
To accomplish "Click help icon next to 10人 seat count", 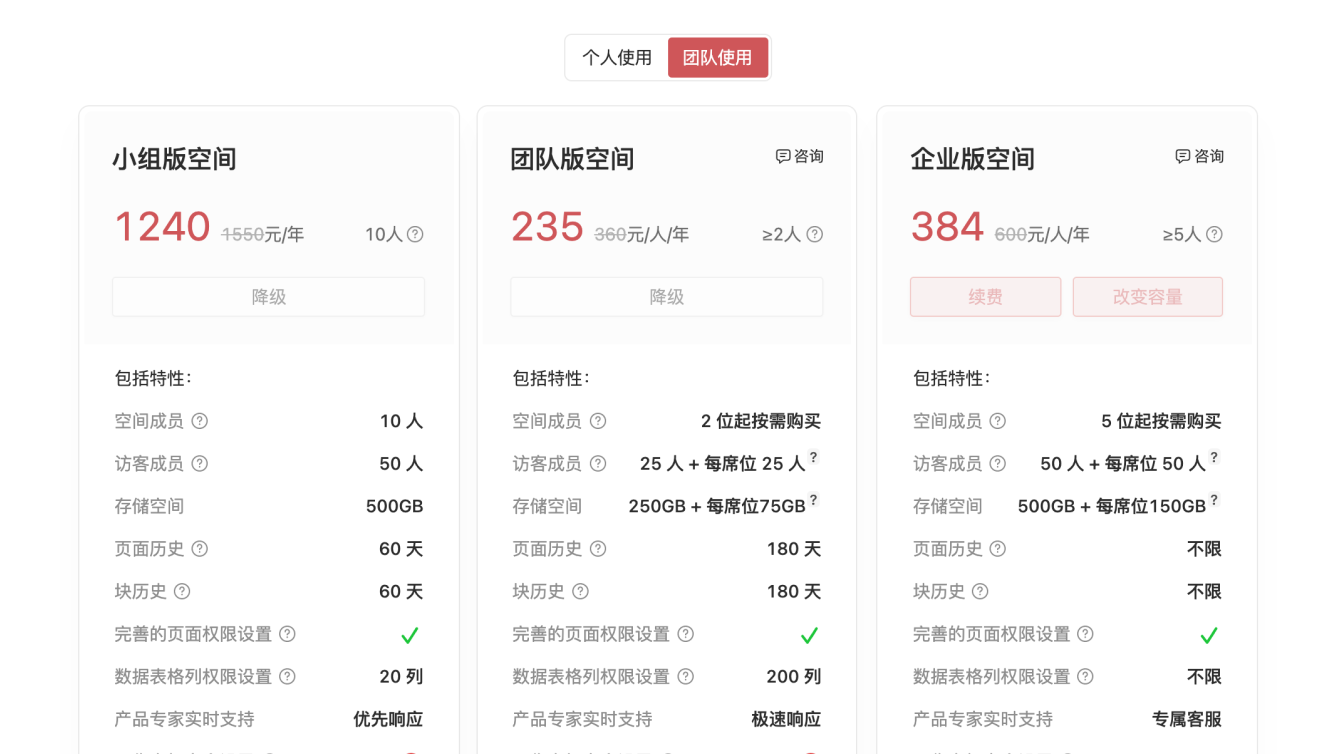I will pyautogui.click(x=415, y=234).
